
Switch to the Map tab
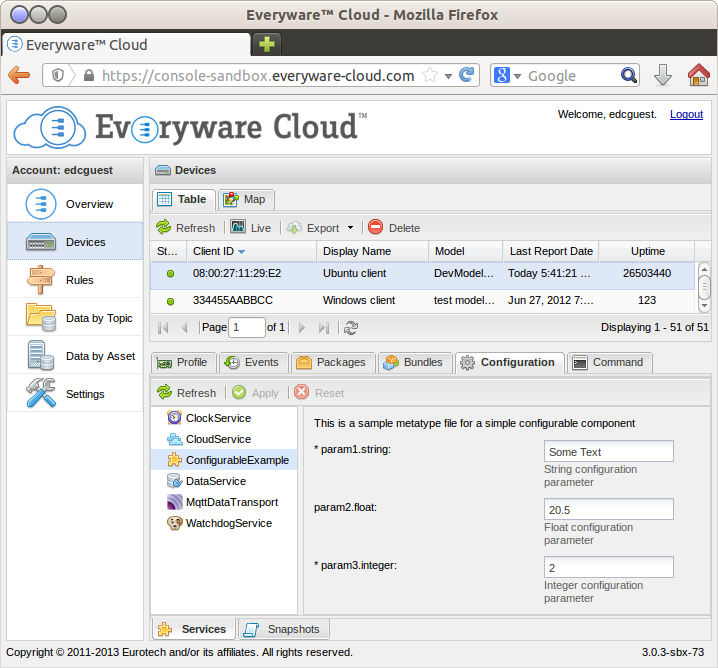coord(246,200)
